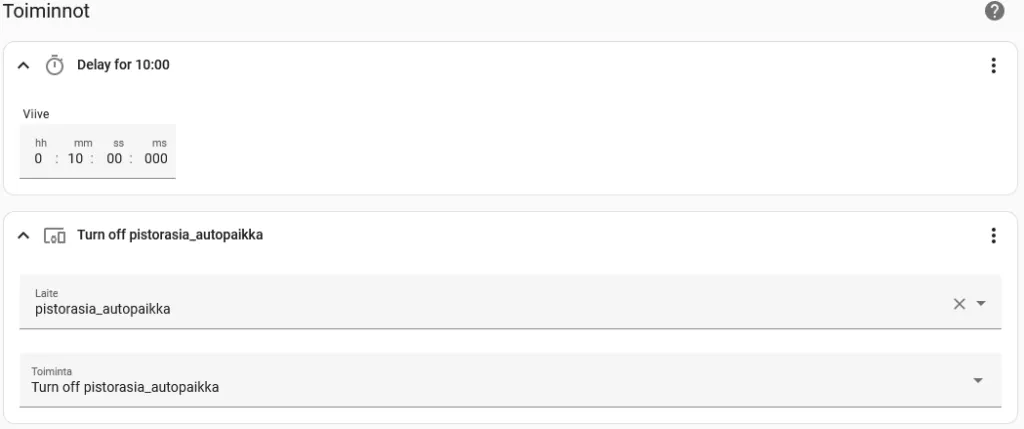Click device icon beside Turn off pistorasia_autopaikka
This screenshot has height=429, width=1024.
click(x=54, y=235)
